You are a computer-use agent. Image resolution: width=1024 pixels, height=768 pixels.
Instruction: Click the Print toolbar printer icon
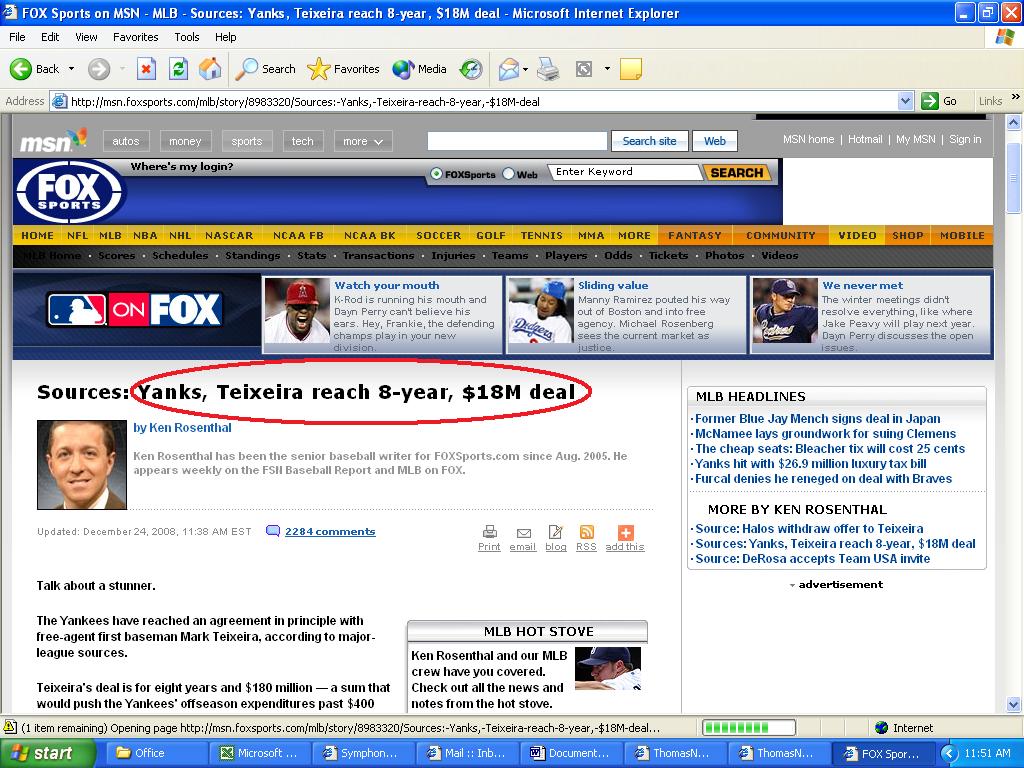548,69
